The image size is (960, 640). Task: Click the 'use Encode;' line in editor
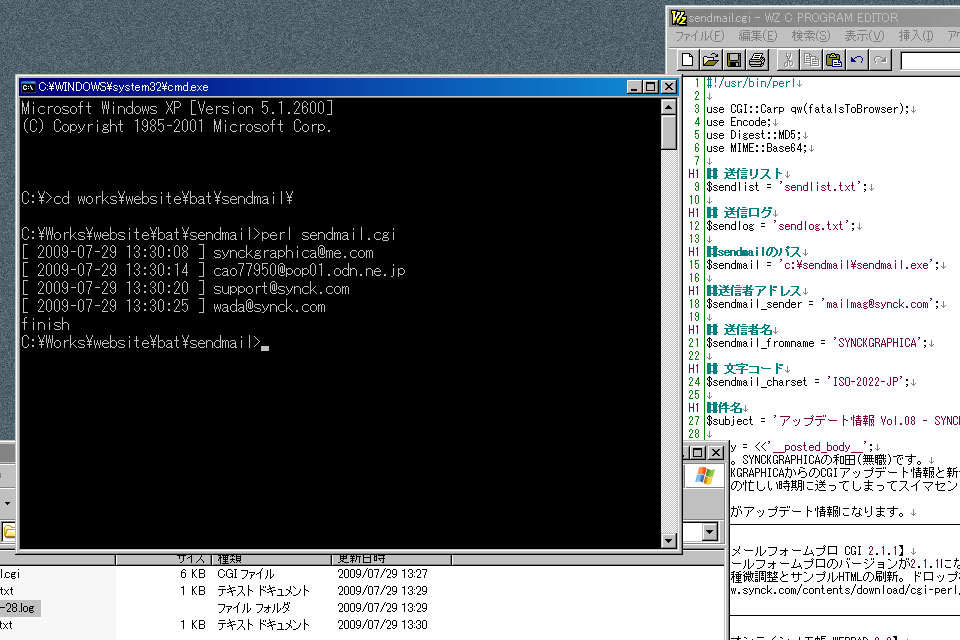point(741,122)
